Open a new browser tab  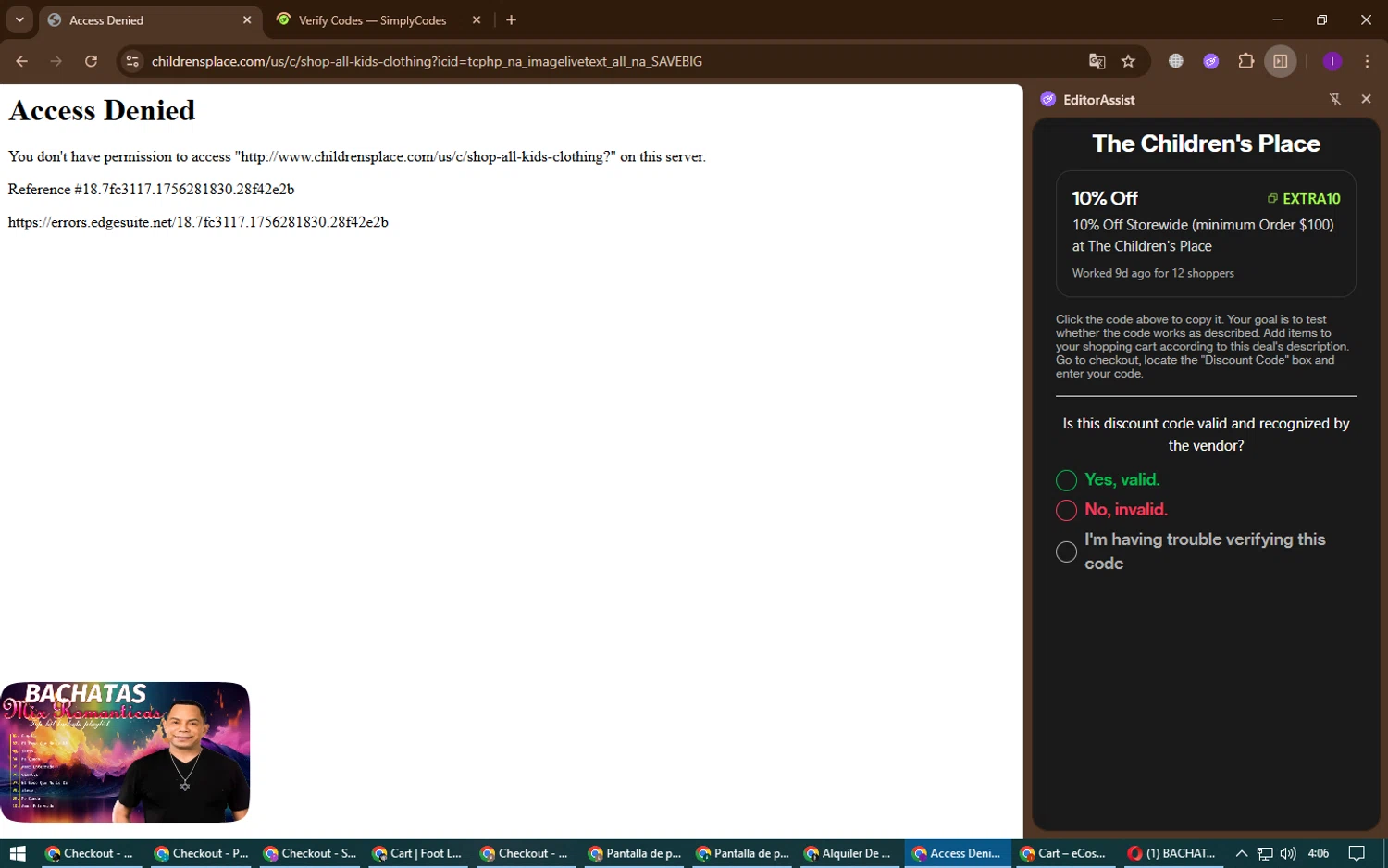pos(511,20)
